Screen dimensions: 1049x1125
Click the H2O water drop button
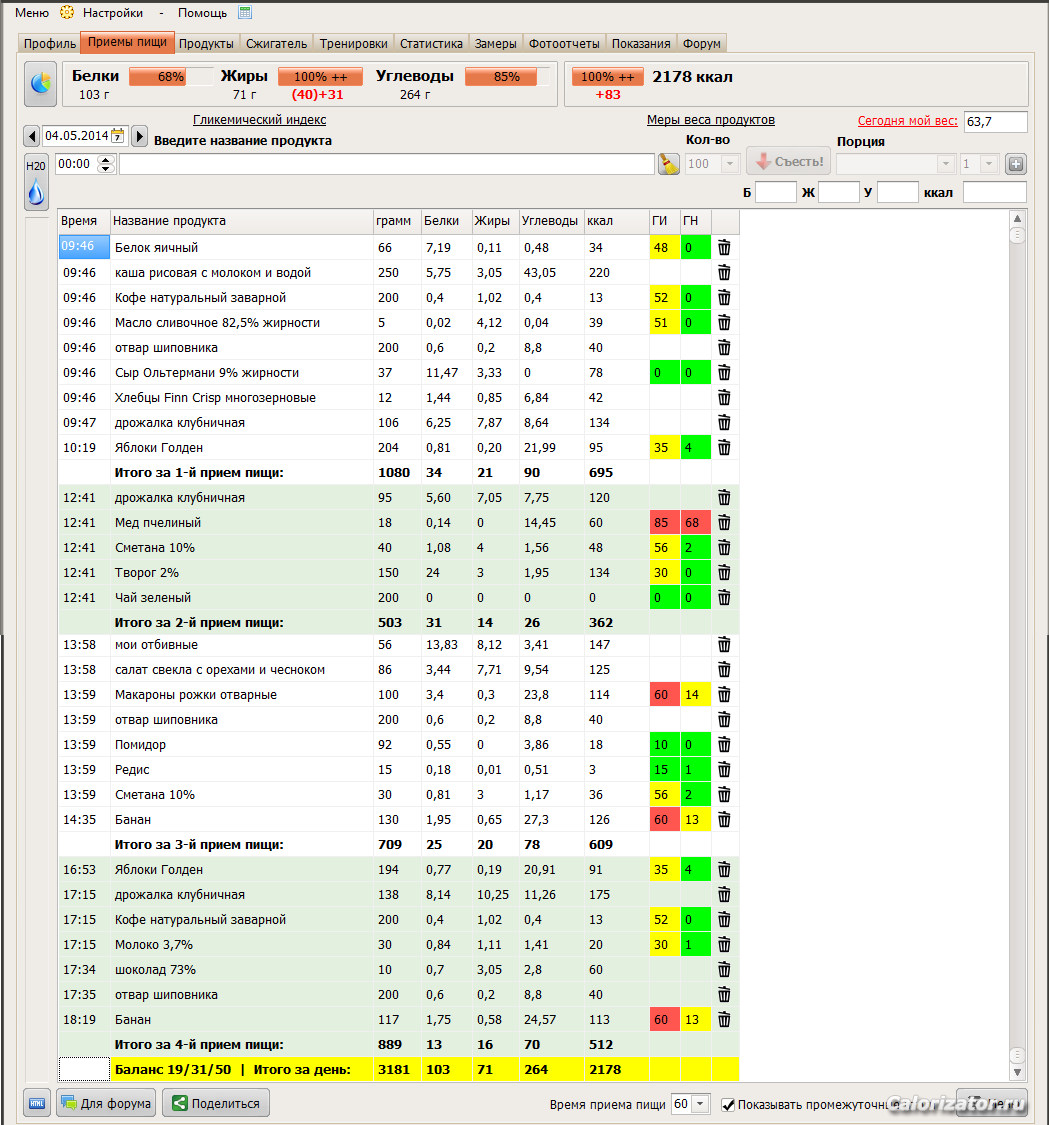[36, 182]
